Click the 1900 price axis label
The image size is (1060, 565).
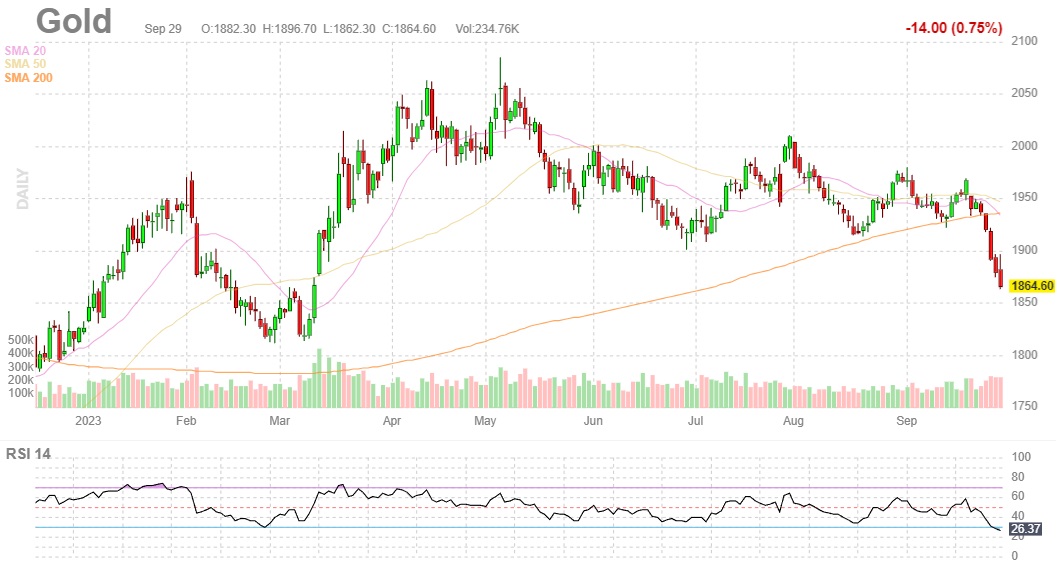tap(1024, 250)
